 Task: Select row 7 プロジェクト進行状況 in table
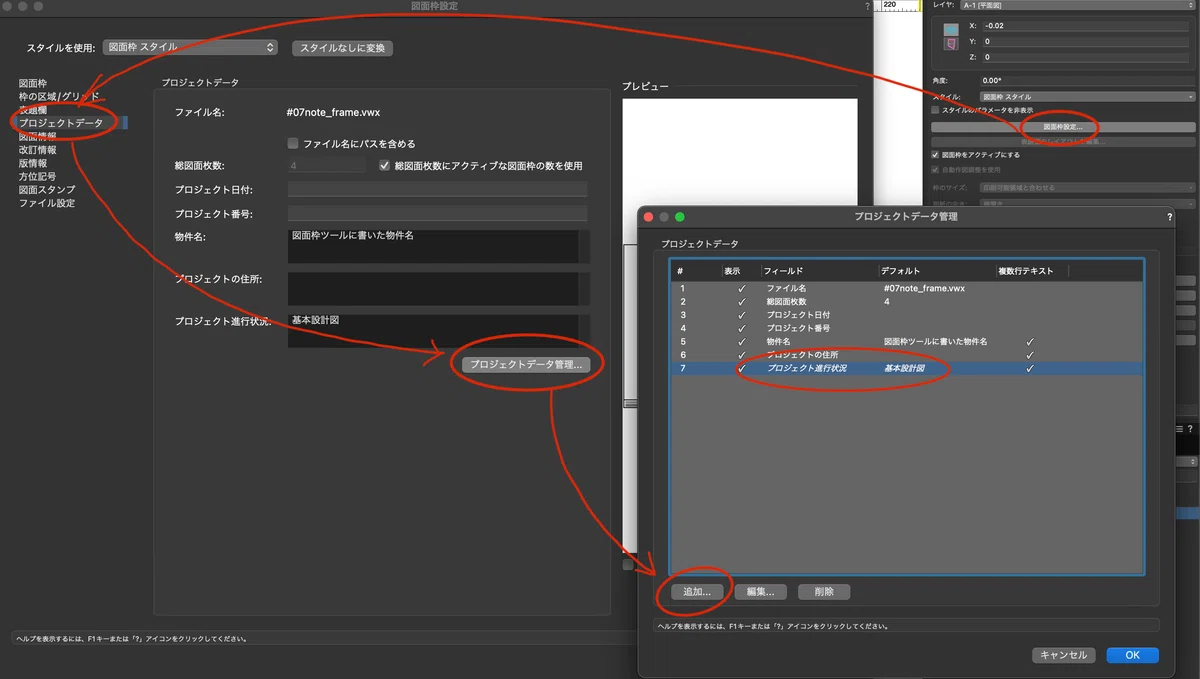[907, 368]
